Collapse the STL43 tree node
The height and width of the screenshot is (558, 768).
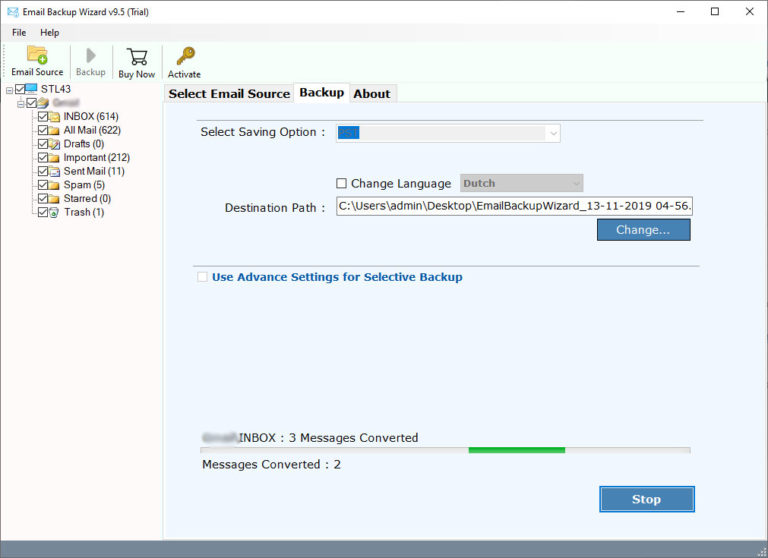click(9, 90)
